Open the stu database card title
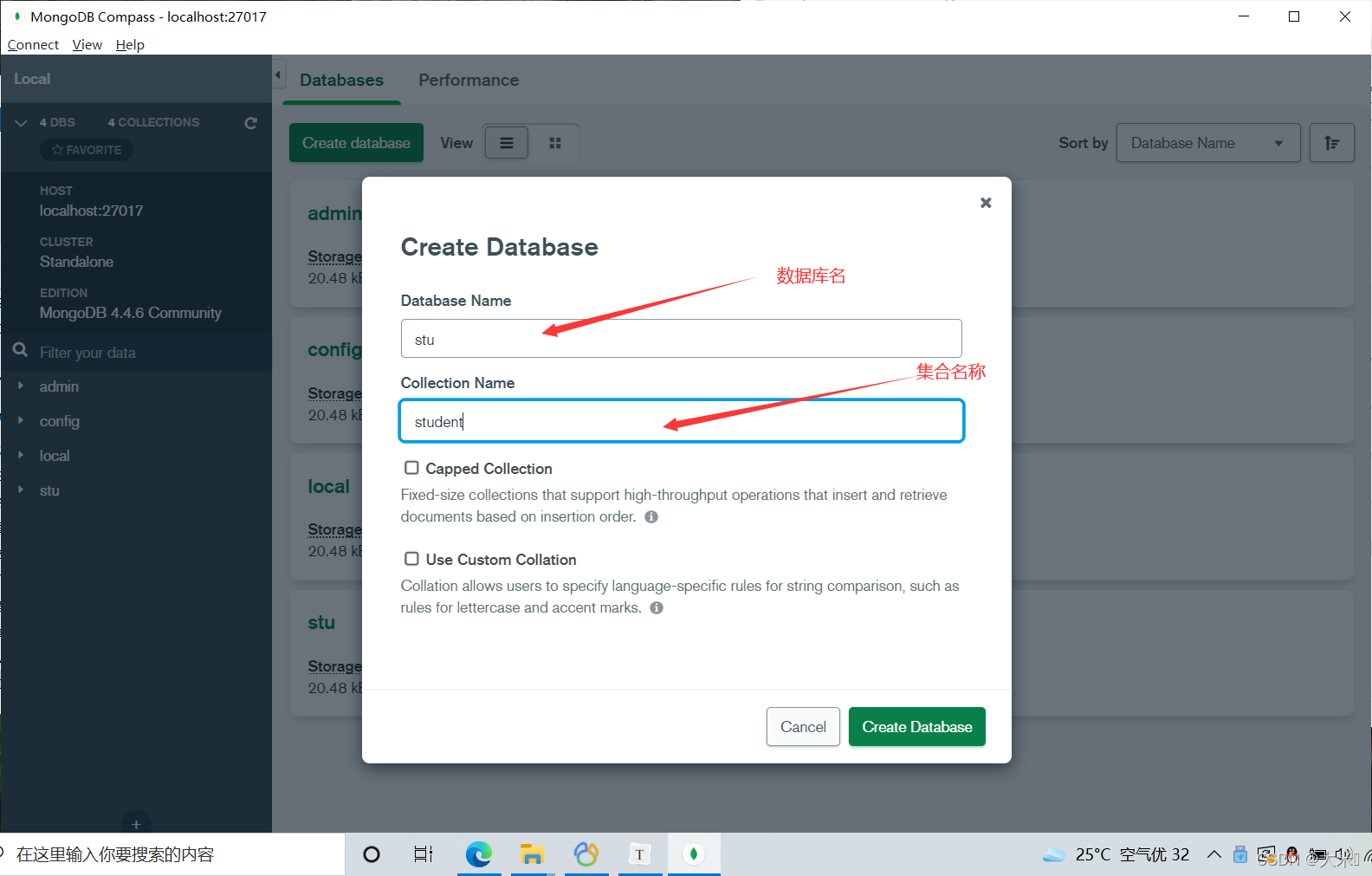The height and width of the screenshot is (876, 1372). (x=321, y=623)
